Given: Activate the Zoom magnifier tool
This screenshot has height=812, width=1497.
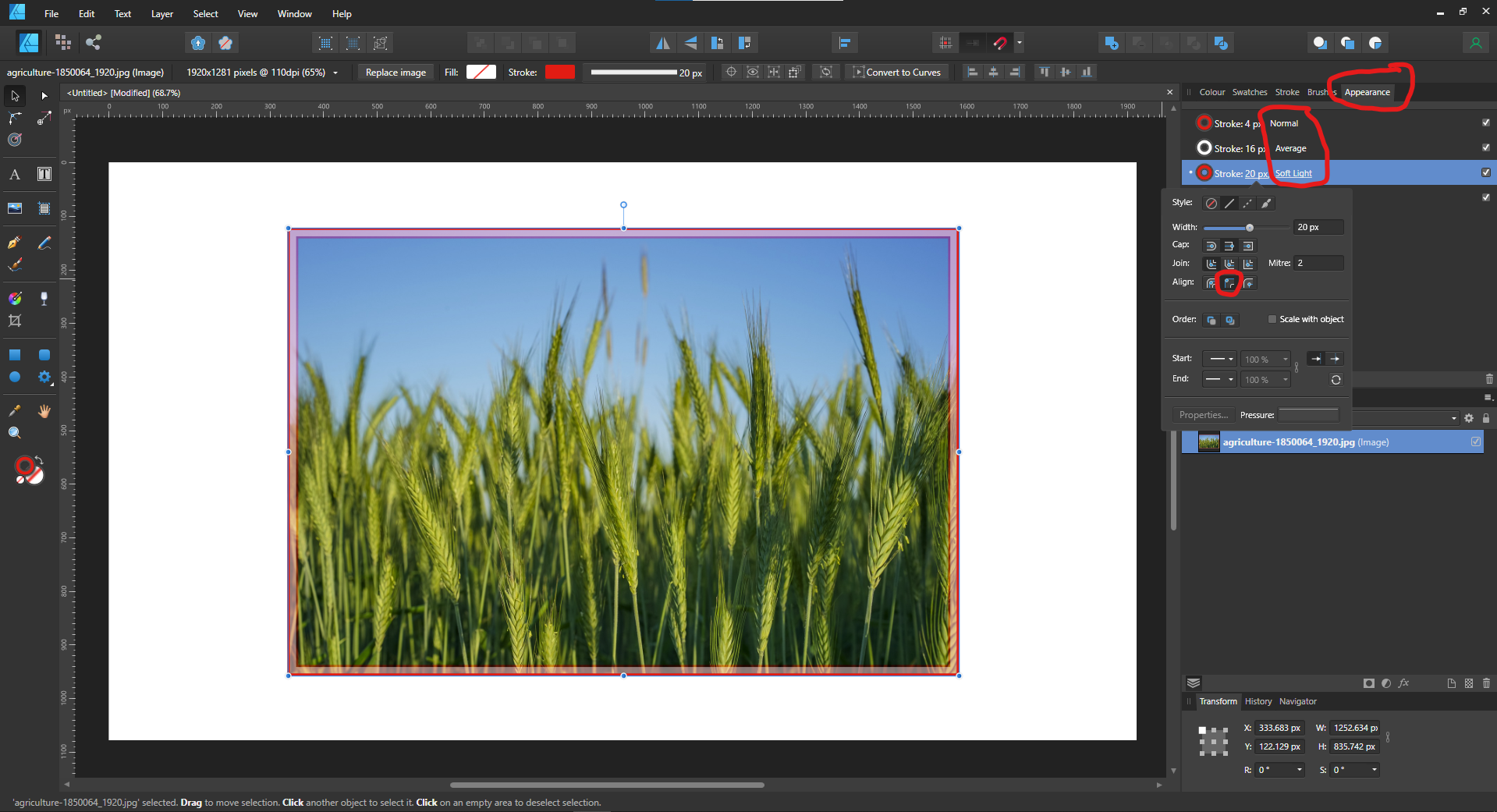Looking at the screenshot, I should coord(15,433).
